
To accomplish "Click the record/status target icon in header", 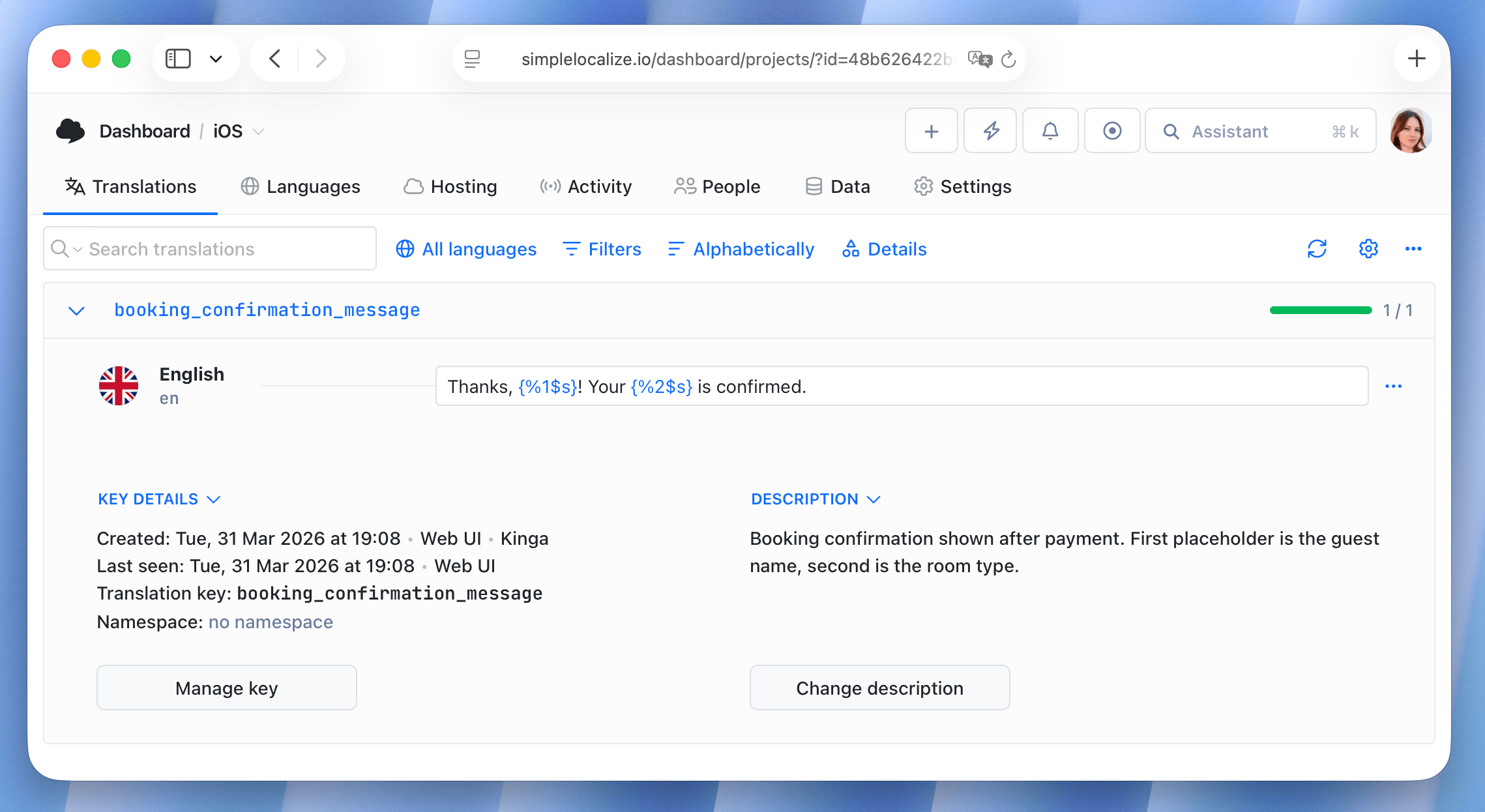I will pos(1112,130).
